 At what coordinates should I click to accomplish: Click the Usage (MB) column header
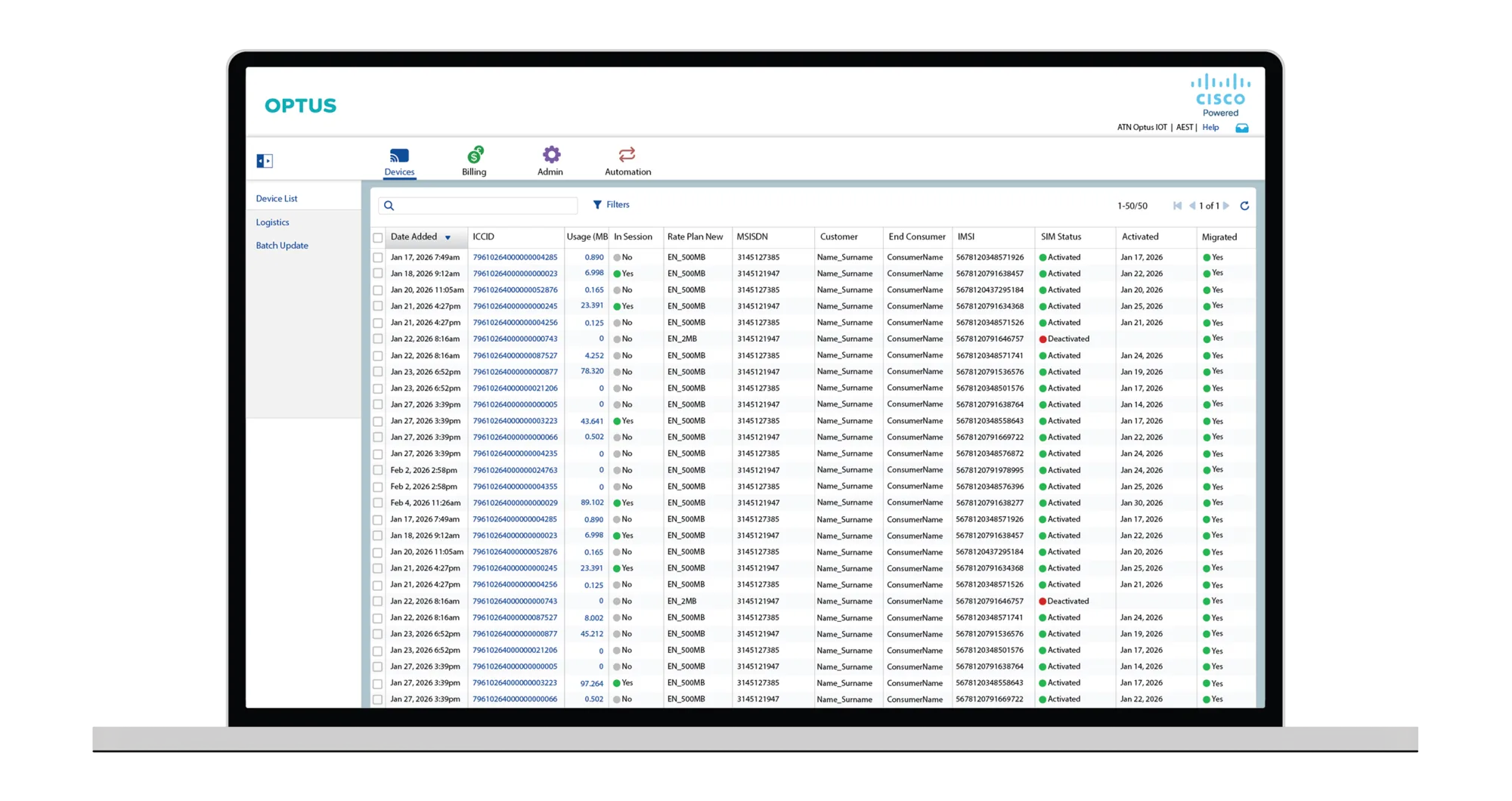(587, 237)
